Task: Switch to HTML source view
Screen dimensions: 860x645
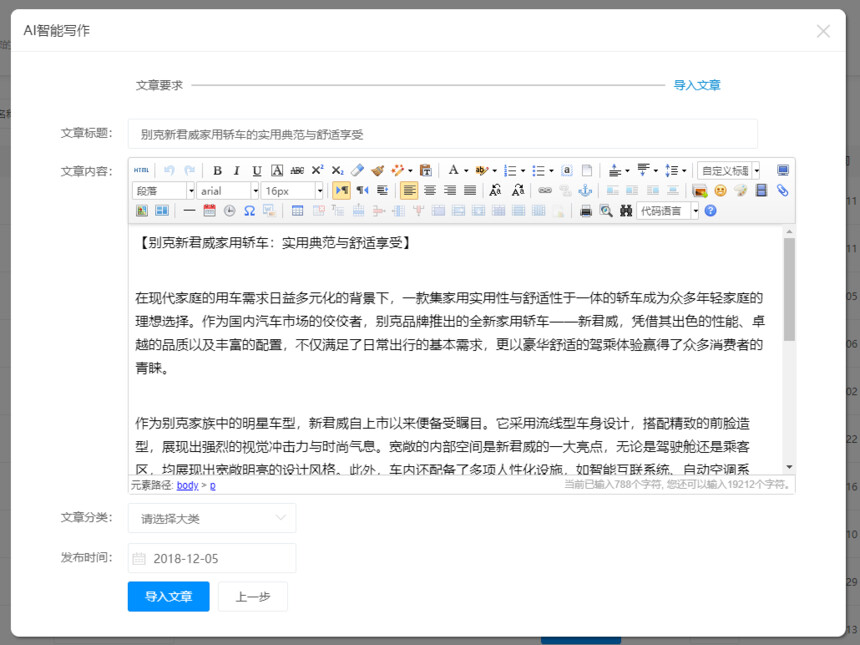Action: point(142,170)
